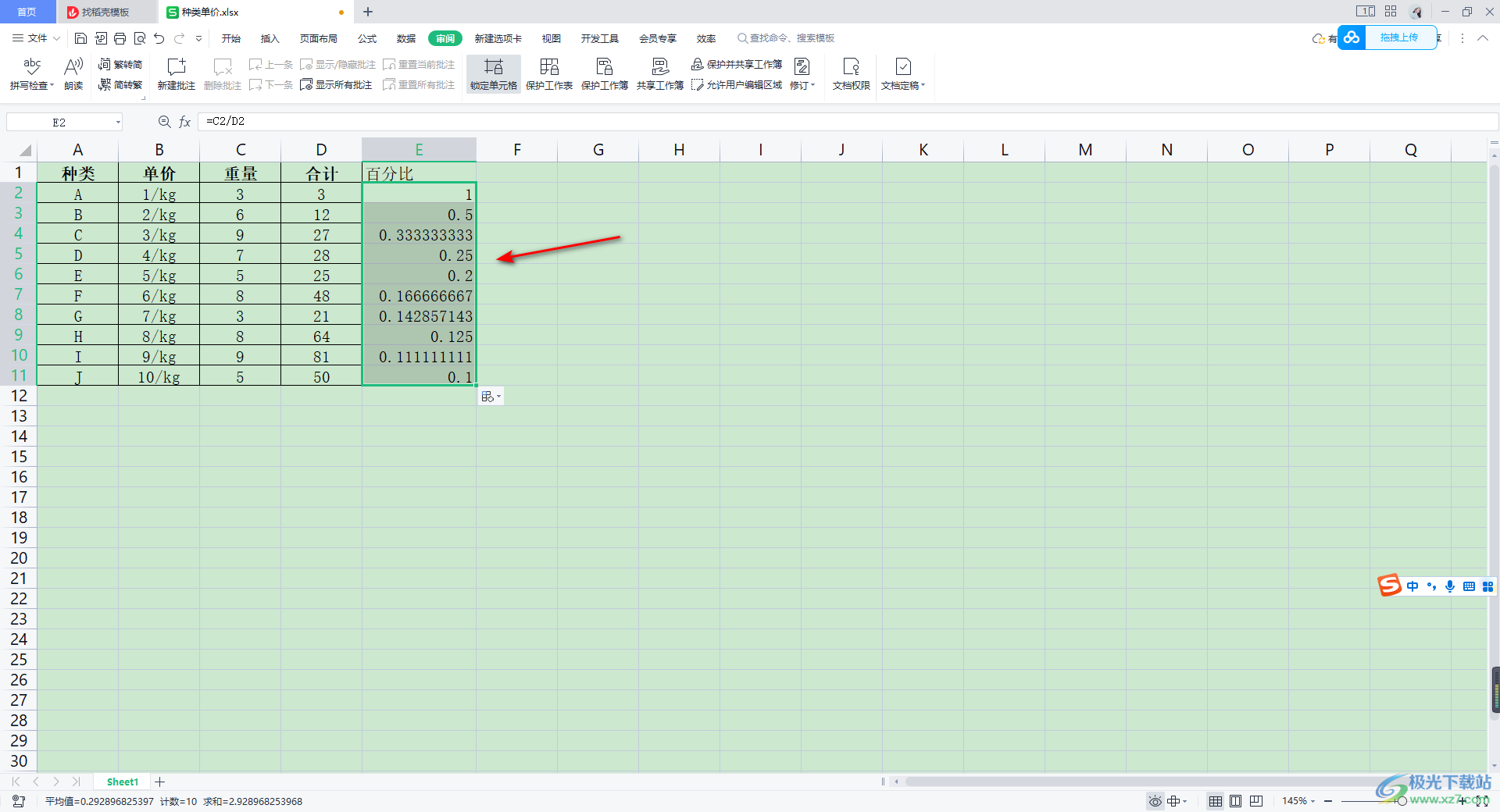1500x812 pixels.
Task: Add a new worksheet with plus icon
Action: (159, 782)
